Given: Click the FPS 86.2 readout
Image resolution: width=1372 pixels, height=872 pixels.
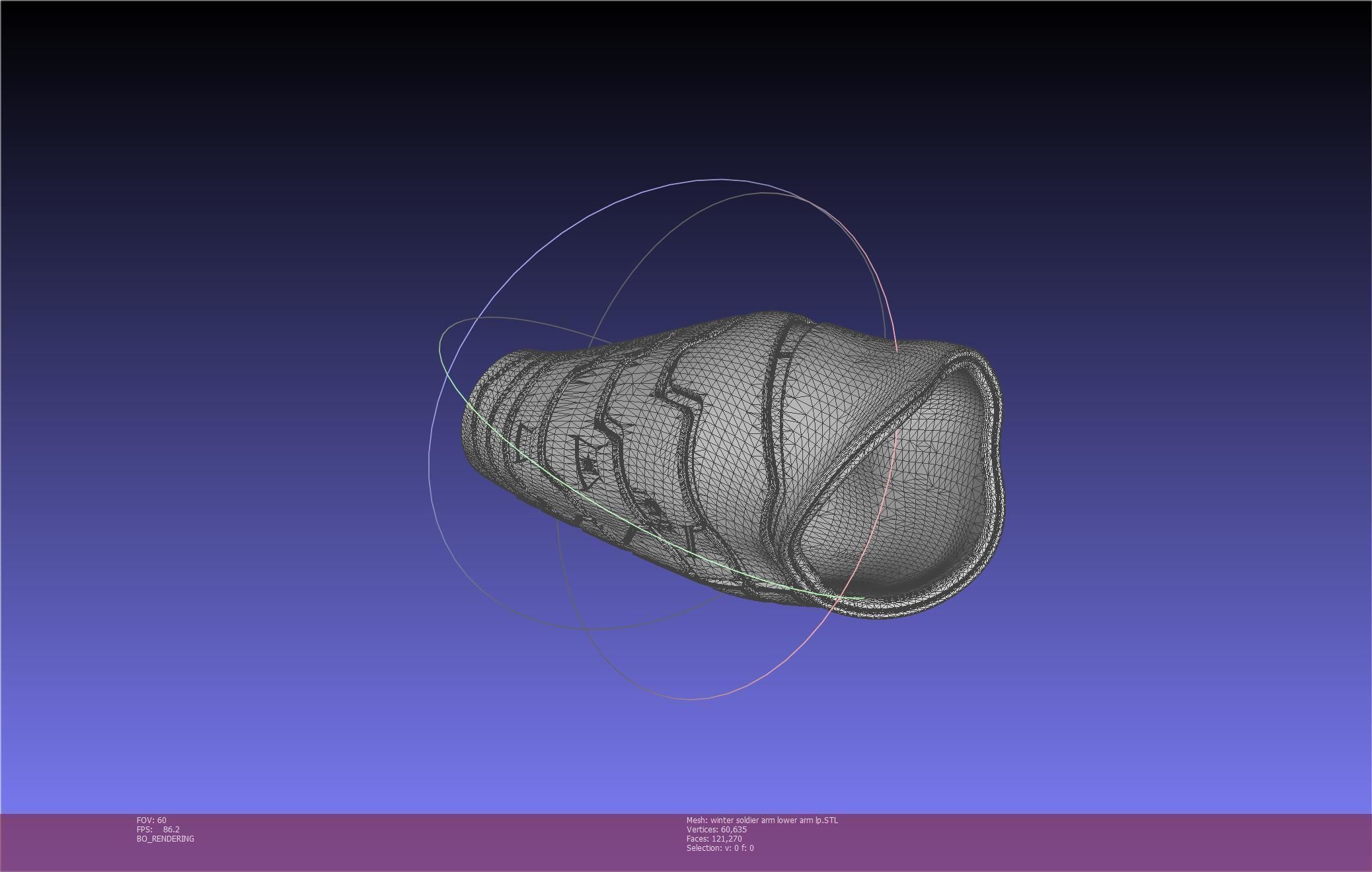Looking at the screenshot, I should pos(158,829).
